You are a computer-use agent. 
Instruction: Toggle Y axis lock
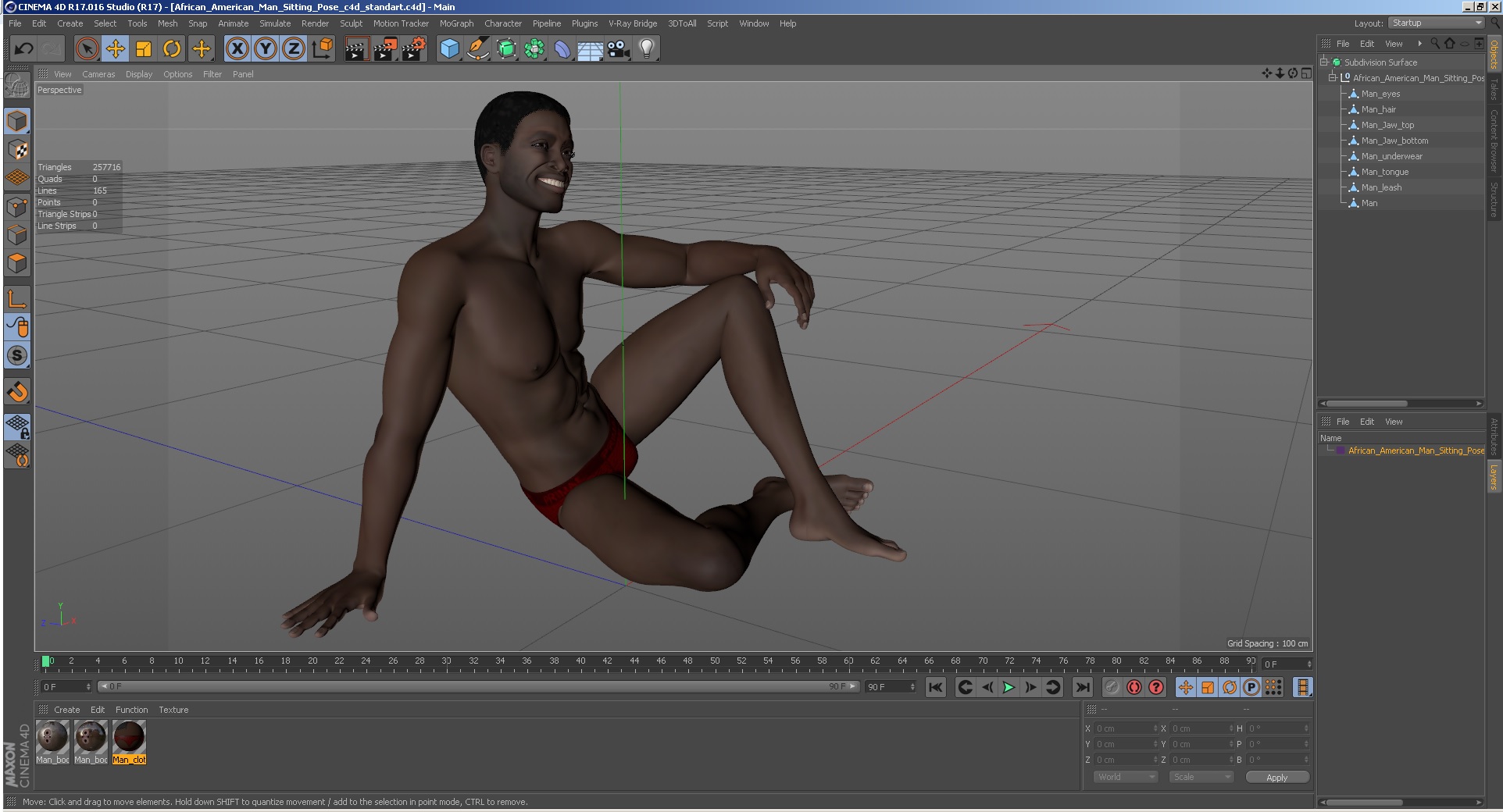(266, 49)
